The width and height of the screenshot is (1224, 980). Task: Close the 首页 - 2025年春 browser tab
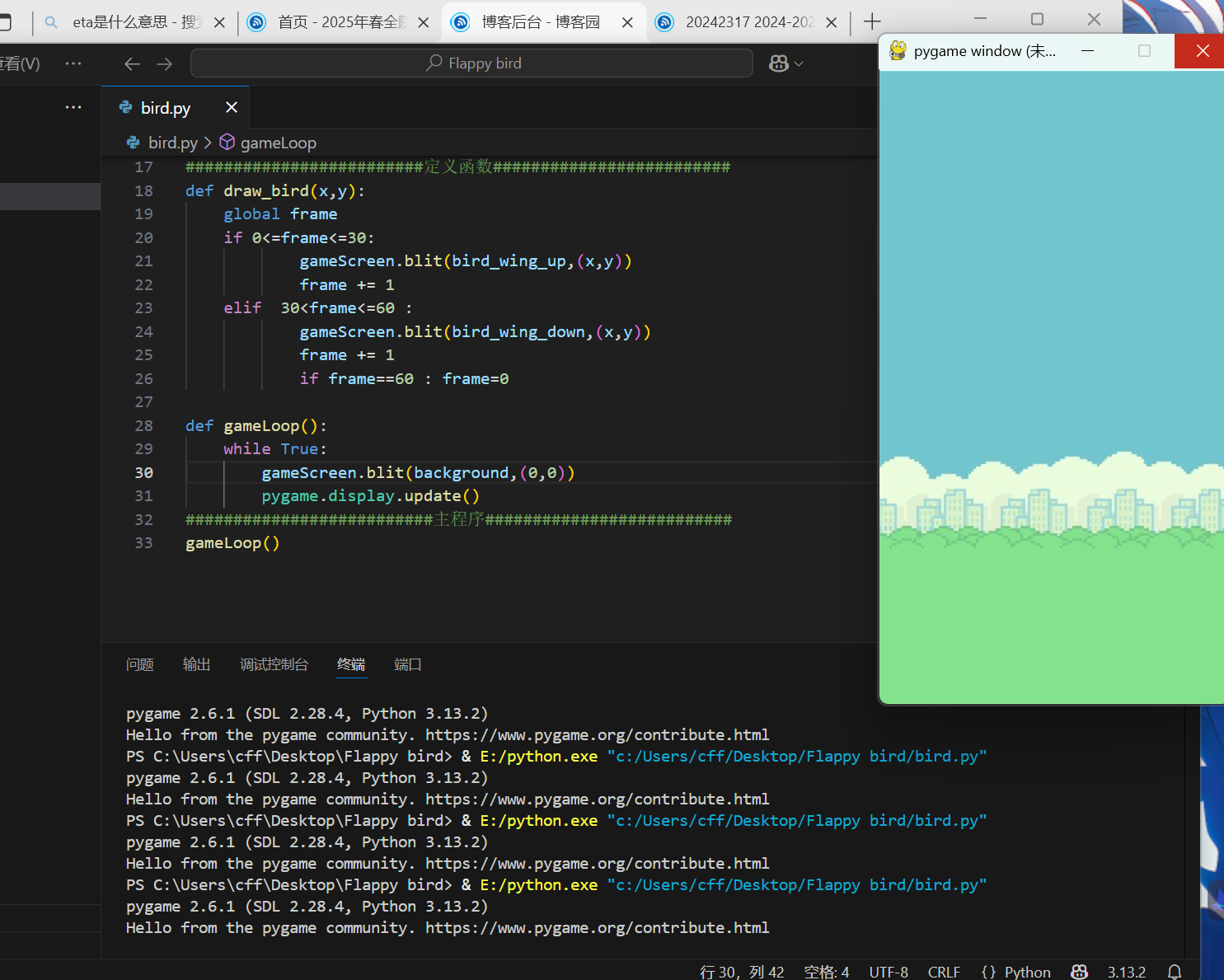(424, 22)
